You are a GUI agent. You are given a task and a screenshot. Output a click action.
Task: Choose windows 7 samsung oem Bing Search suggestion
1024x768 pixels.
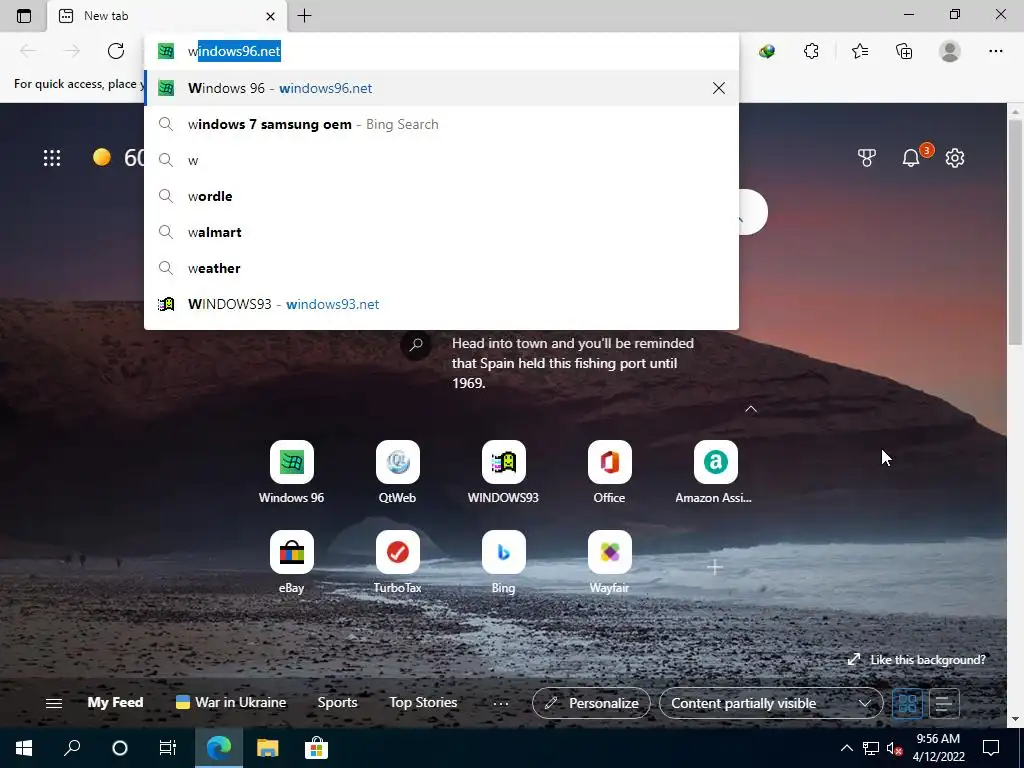(x=441, y=124)
